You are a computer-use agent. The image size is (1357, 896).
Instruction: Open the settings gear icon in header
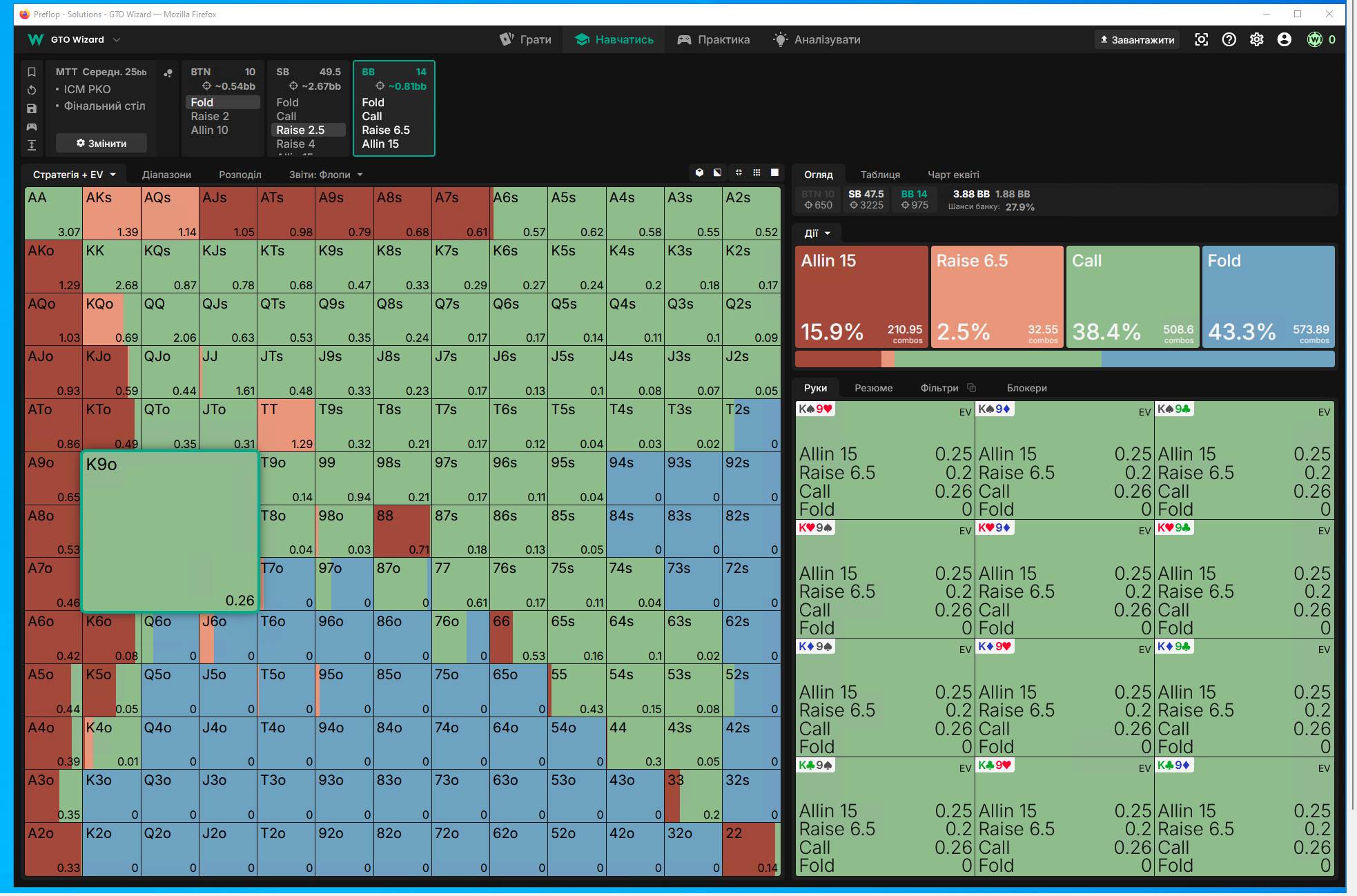coord(1257,40)
